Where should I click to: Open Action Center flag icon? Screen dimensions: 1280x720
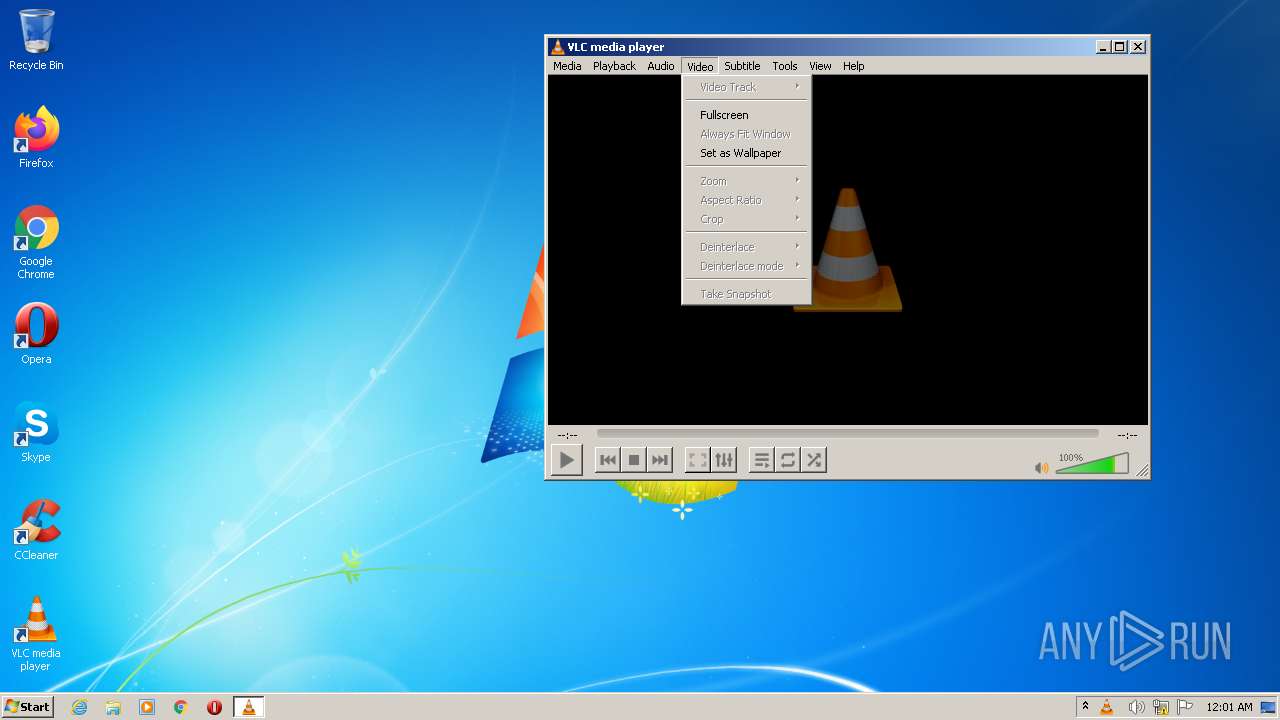[1185, 707]
